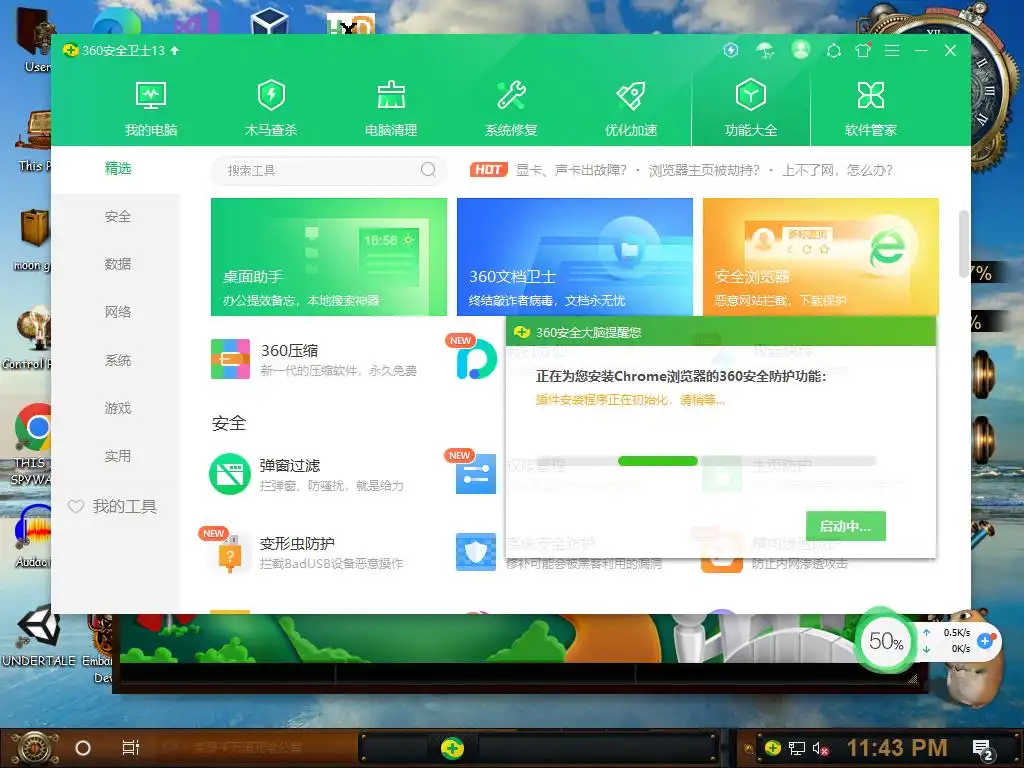
Task: Open the main hamburger menu
Action: (891, 50)
